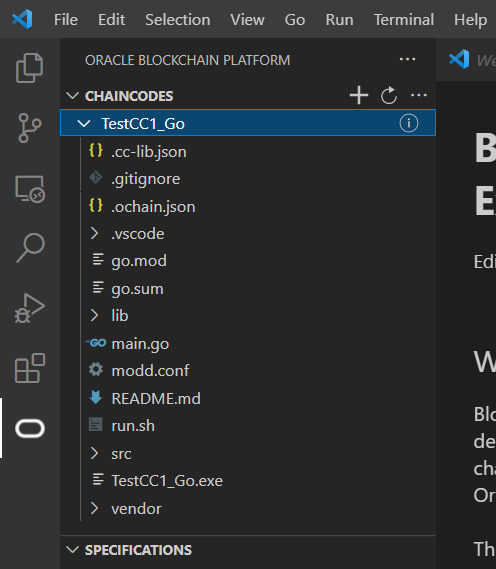This screenshot has height=569, width=496.
Task: Refresh the Chaincodes list
Action: click(389, 95)
